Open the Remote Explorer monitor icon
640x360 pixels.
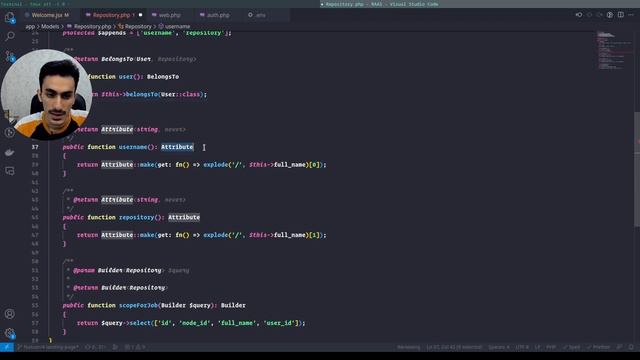coord(10,171)
